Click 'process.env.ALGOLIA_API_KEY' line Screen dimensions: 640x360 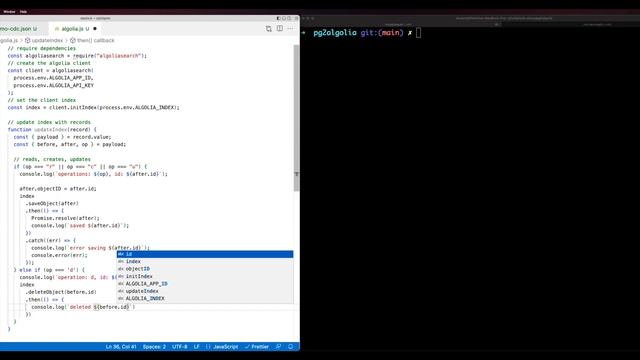tap(53, 85)
